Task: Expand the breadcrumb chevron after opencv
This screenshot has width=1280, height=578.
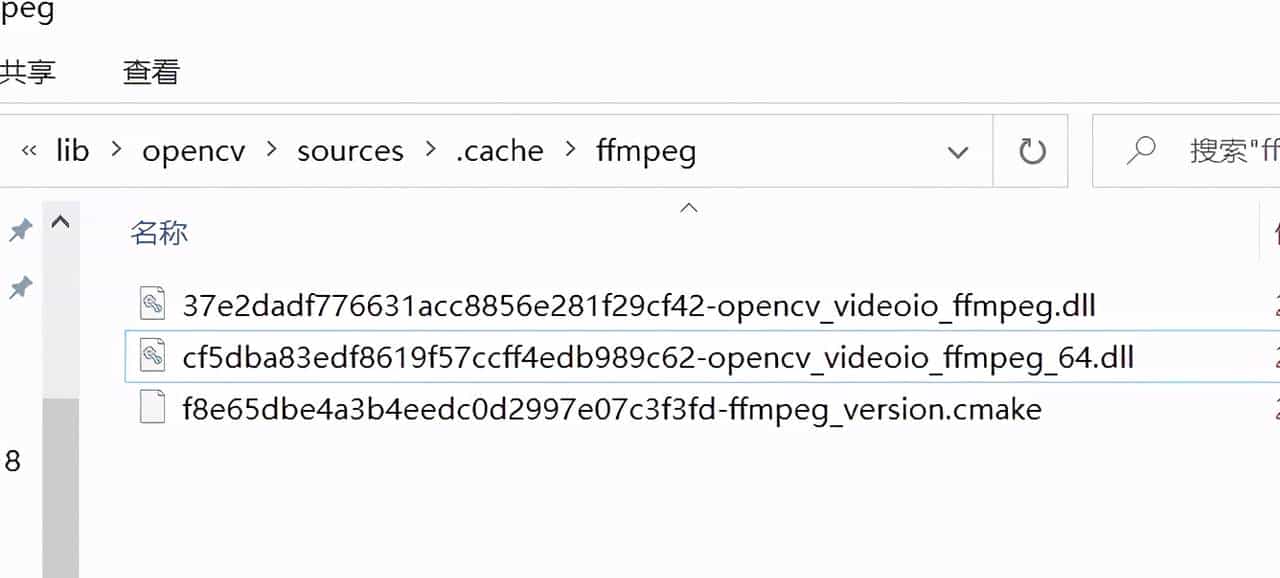Action: click(x=269, y=150)
